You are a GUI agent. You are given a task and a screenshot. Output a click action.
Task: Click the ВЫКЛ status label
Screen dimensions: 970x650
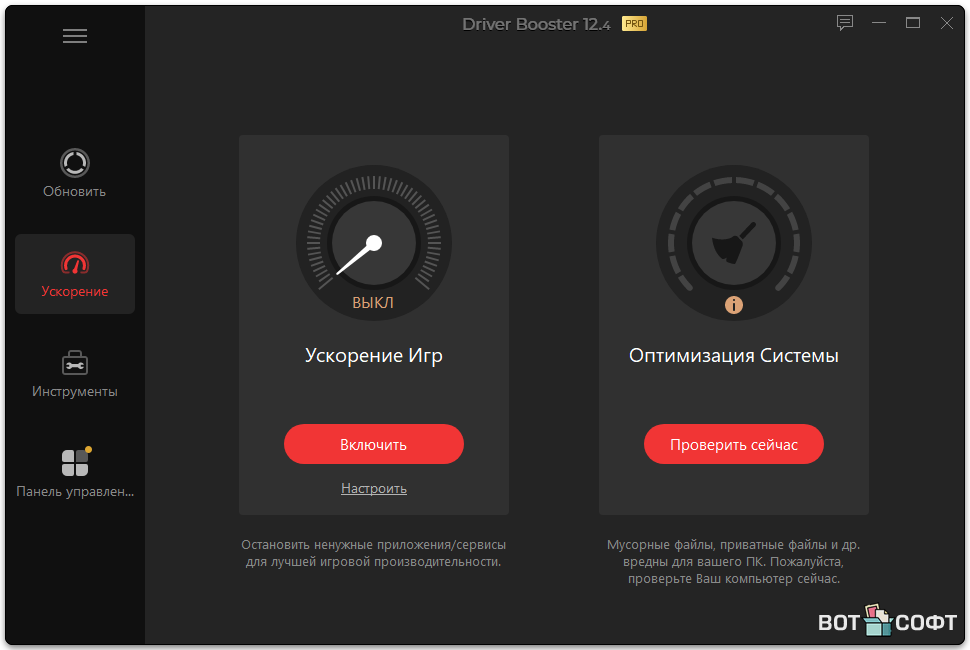[373, 303]
